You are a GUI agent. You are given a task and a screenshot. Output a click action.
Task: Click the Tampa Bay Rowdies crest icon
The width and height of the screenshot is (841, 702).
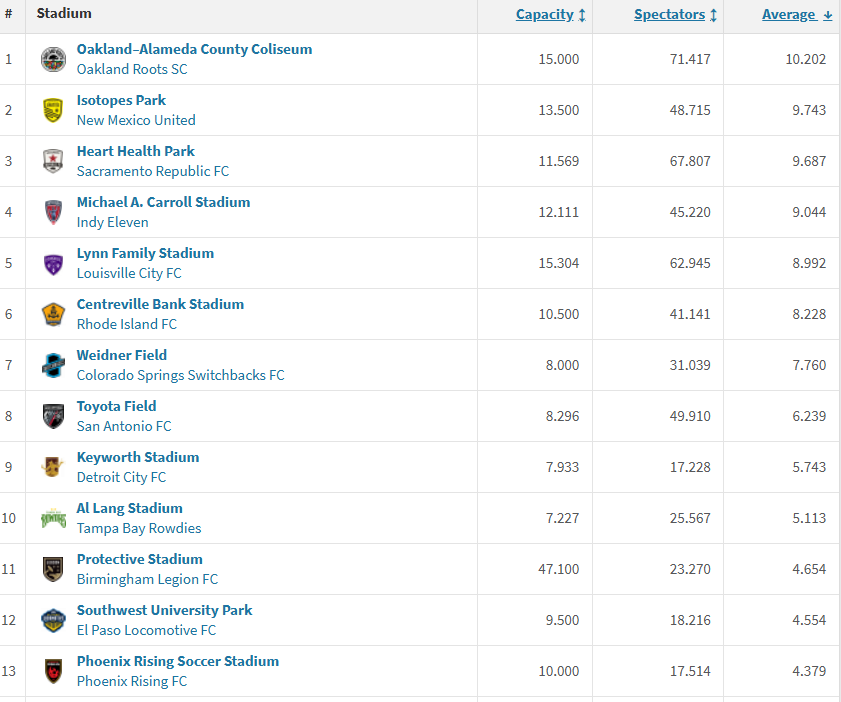[53, 519]
